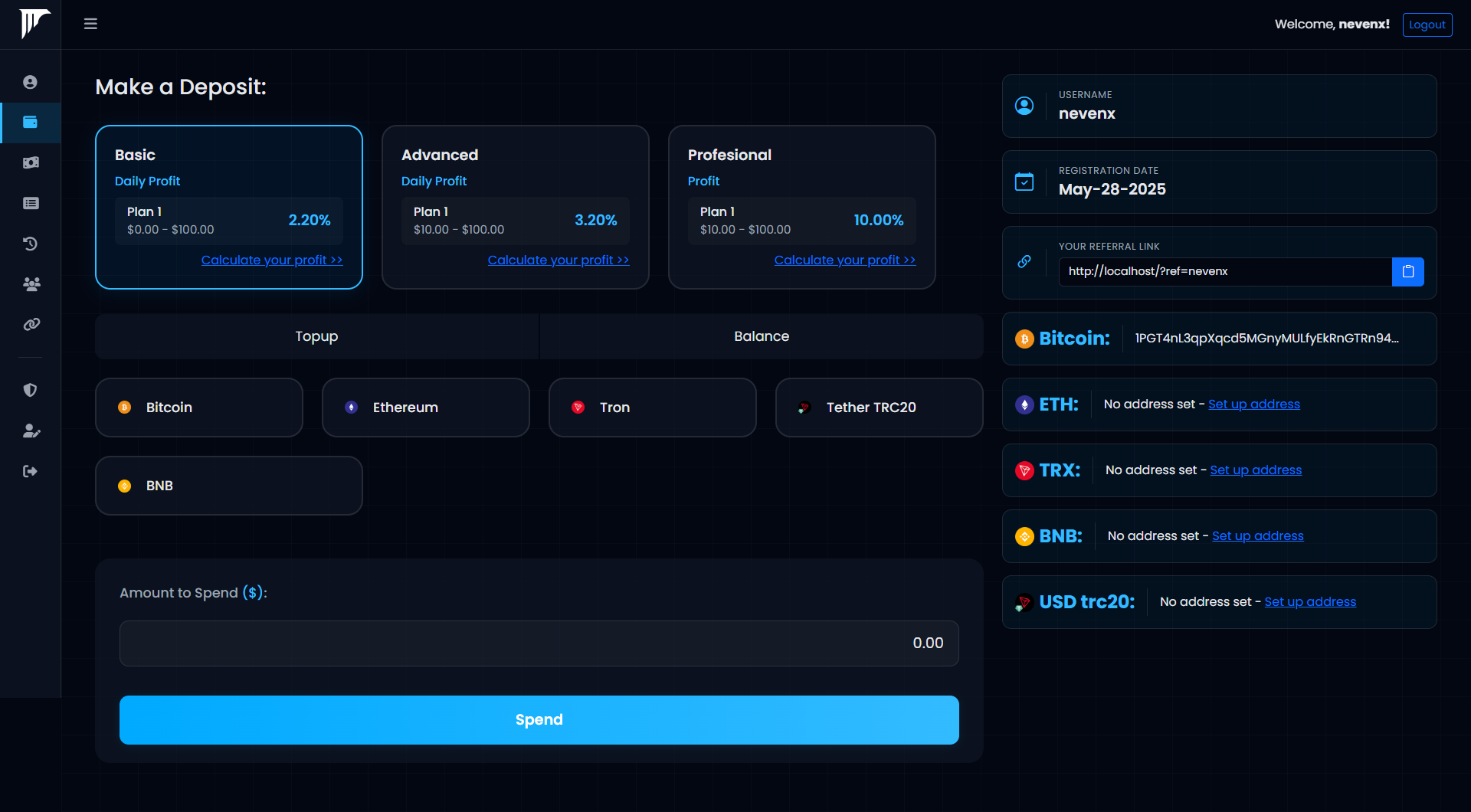
Task: Click the referral link text field
Action: click(x=1225, y=271)
